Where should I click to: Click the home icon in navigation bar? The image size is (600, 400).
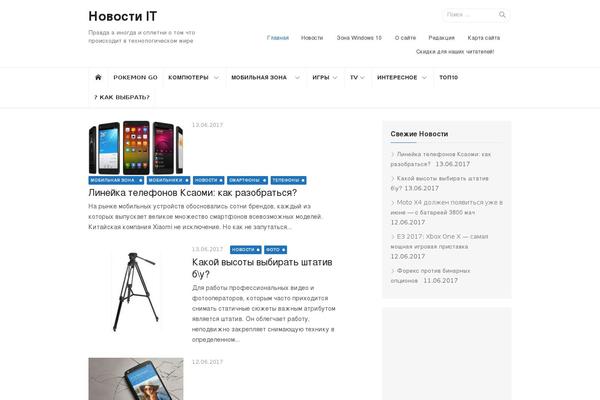click(x=98, y=77)
